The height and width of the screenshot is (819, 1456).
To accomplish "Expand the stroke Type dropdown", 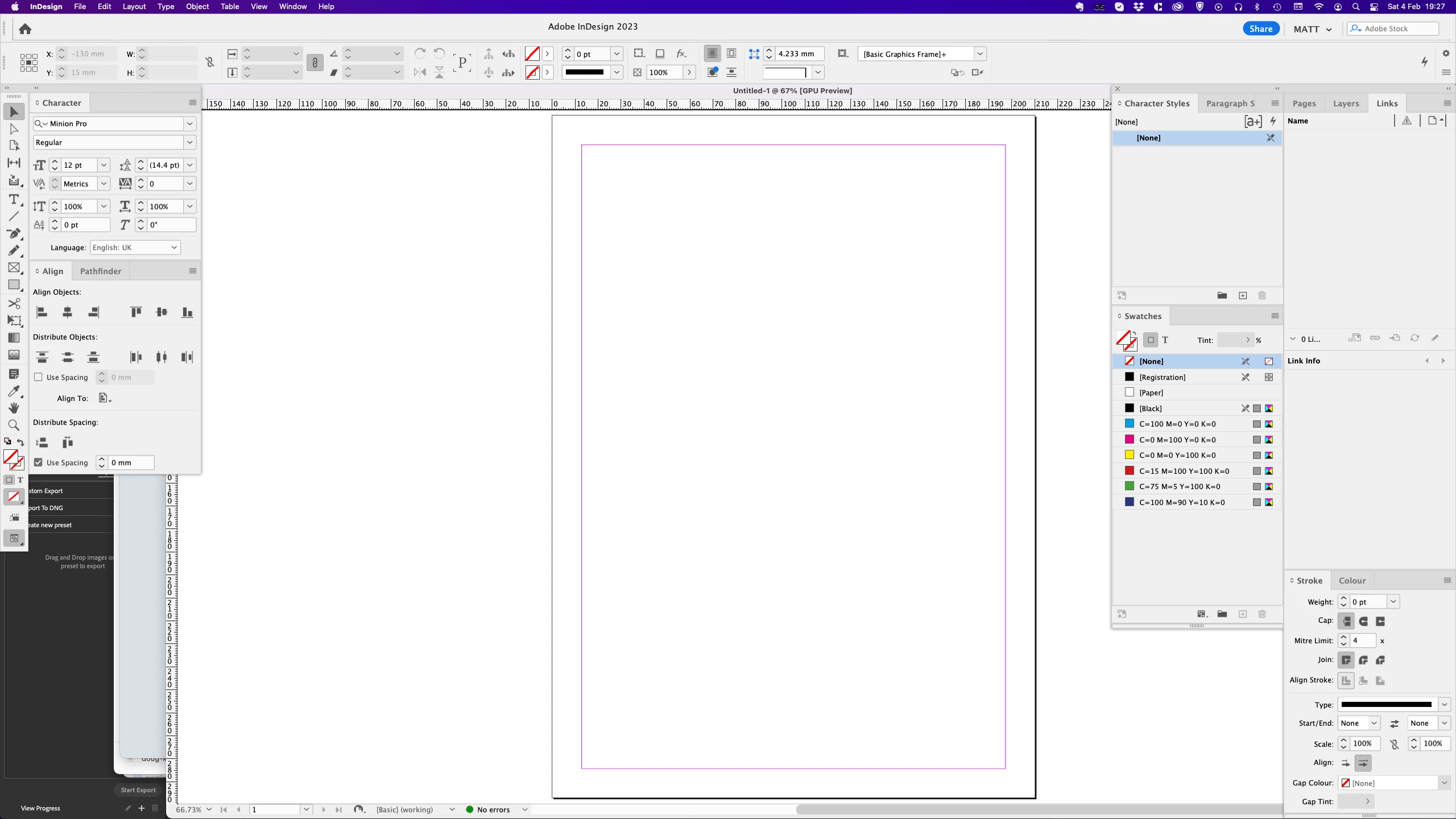I will point(1444,705).
